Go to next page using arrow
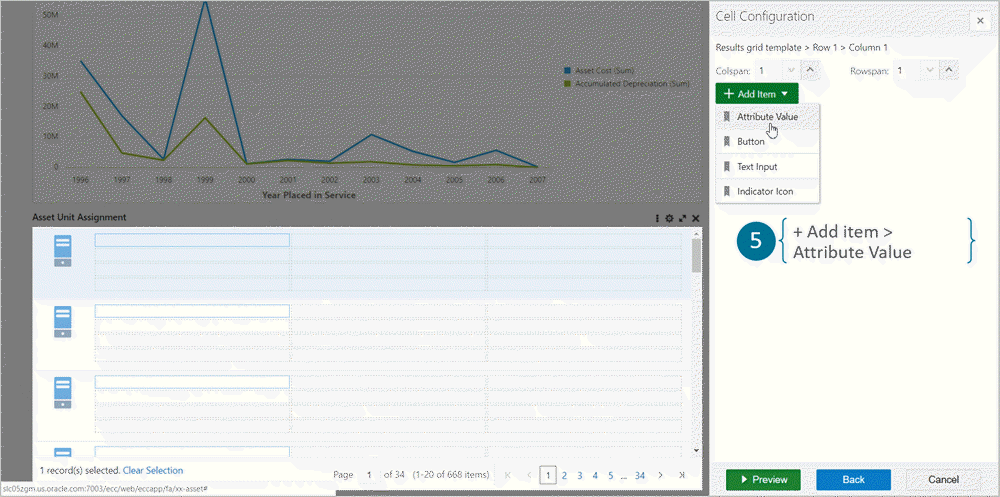Viewport: 1000px width, 497px height. tap(661, 475)
